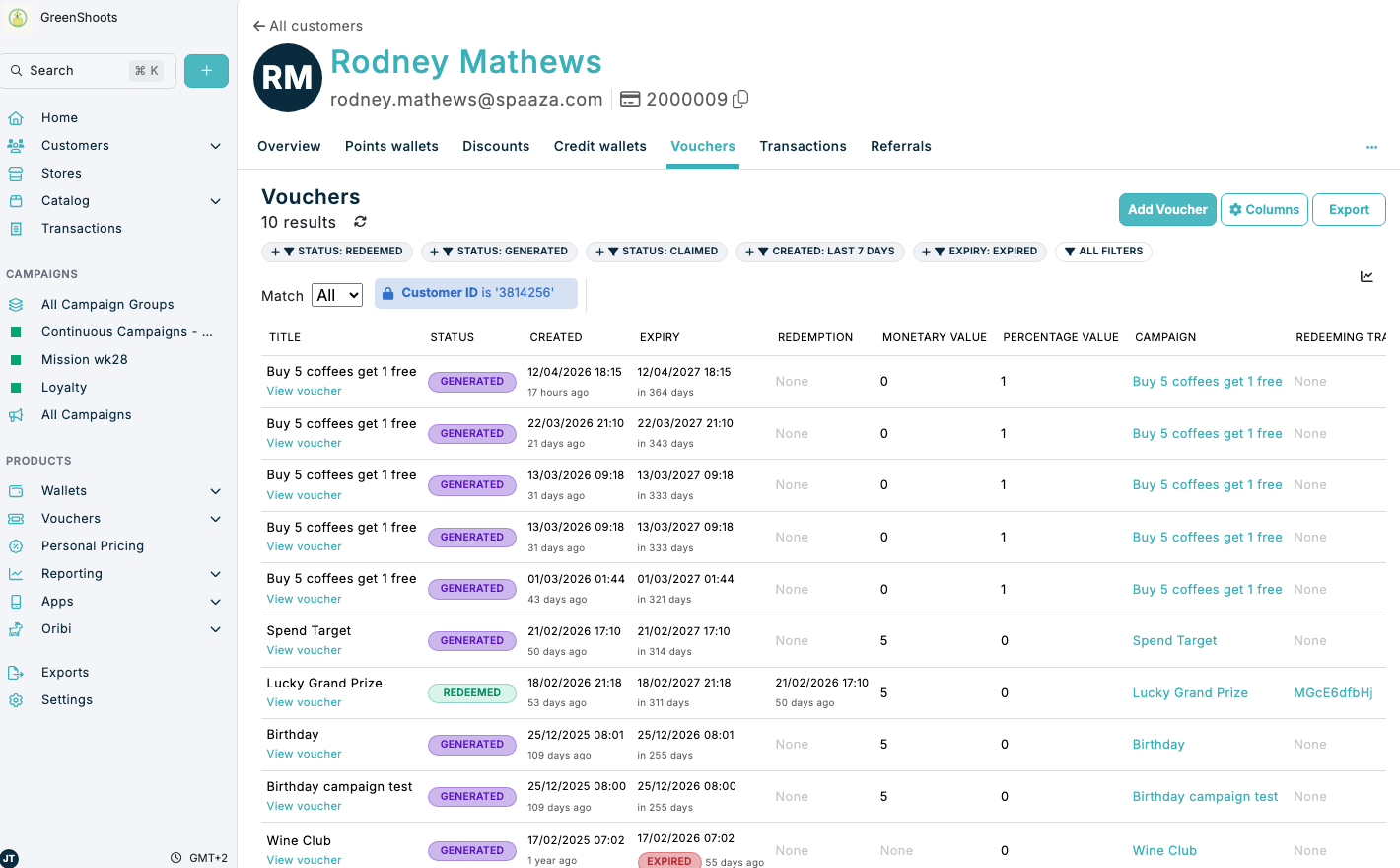Open Settings via the gear icon

coord(17,699)
